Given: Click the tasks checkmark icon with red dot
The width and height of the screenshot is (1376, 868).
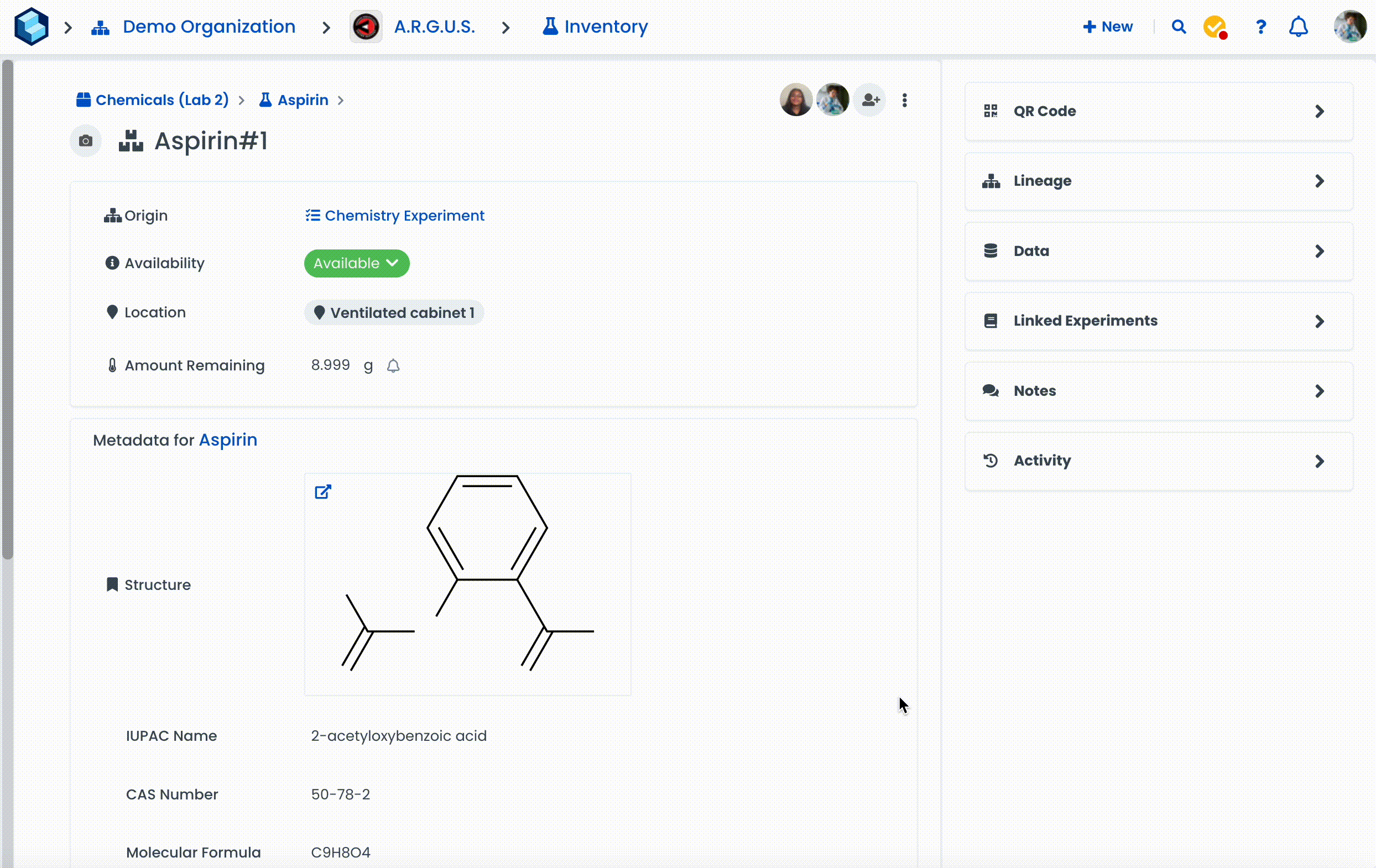Looking at the screenshot, I should [x=1215, y=27].
